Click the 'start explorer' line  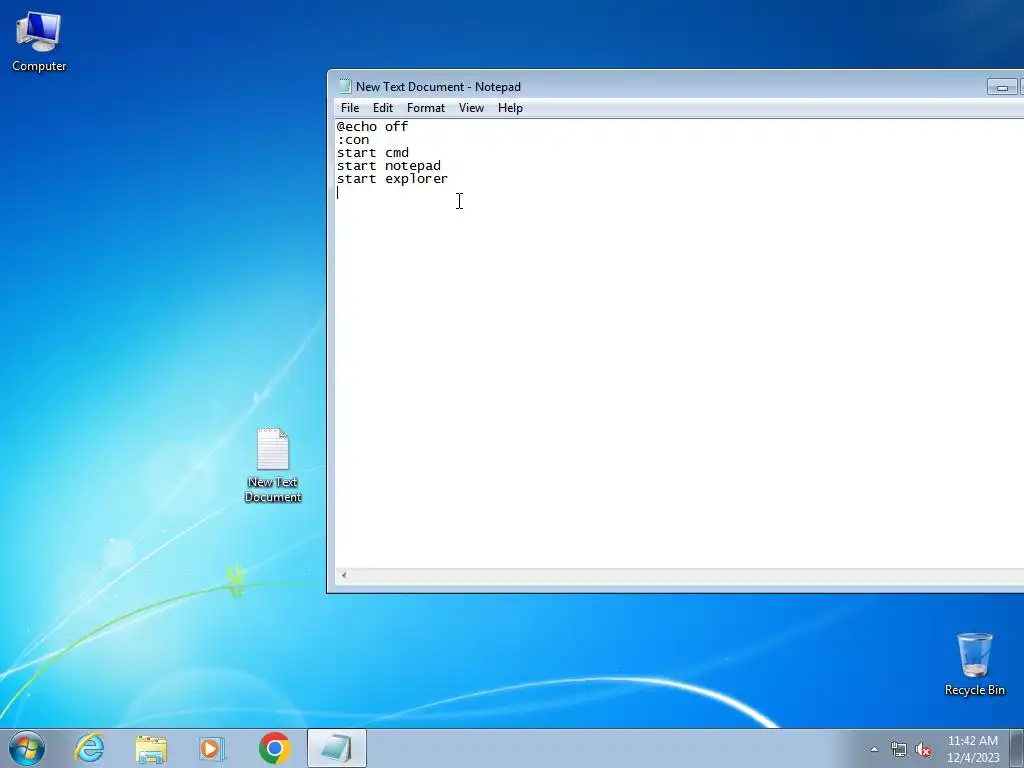[x=392, y=179]
